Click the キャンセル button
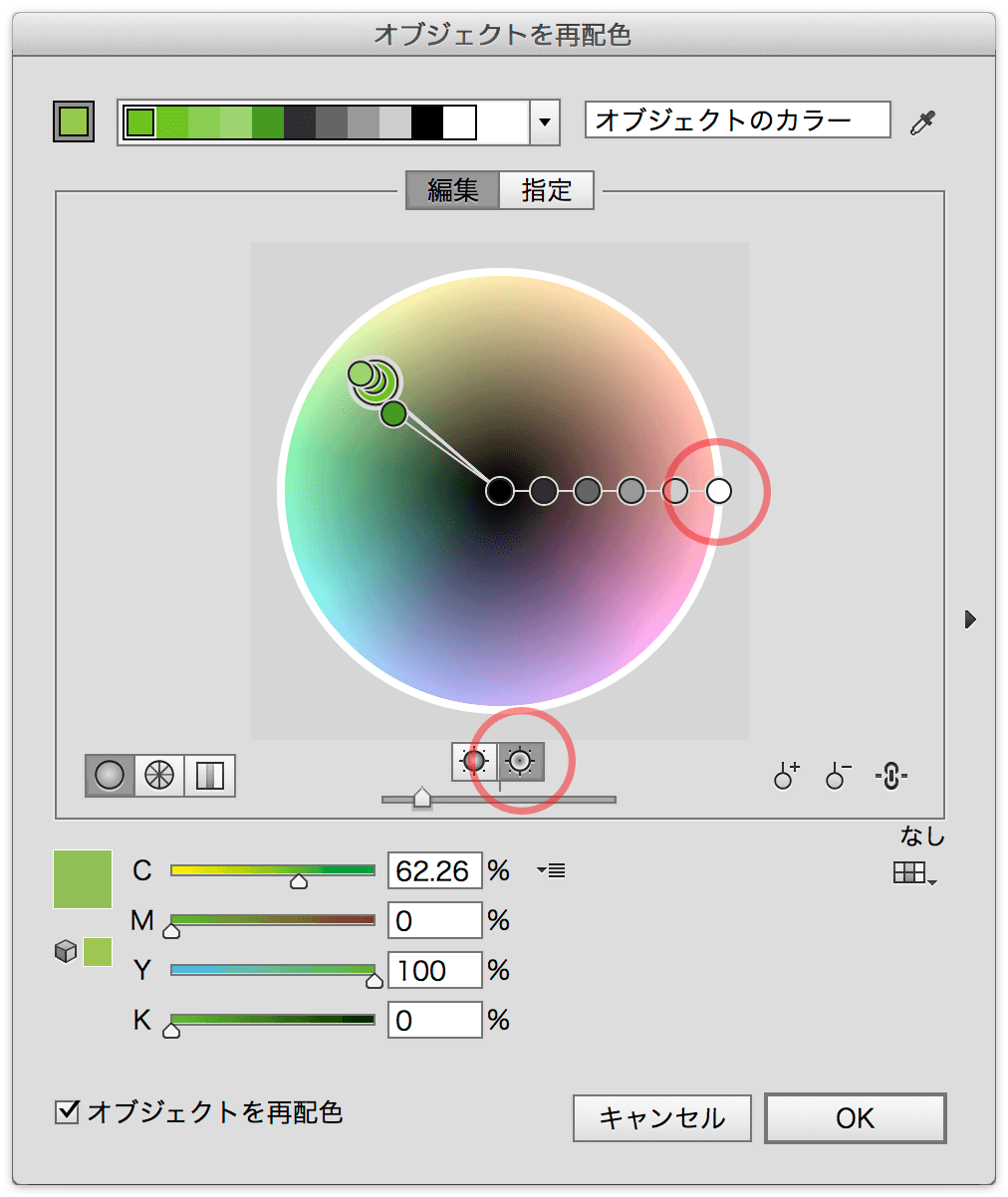Image resolution: width=1008 pixels, height=1197 pixels. click(x=662, y=1118)
